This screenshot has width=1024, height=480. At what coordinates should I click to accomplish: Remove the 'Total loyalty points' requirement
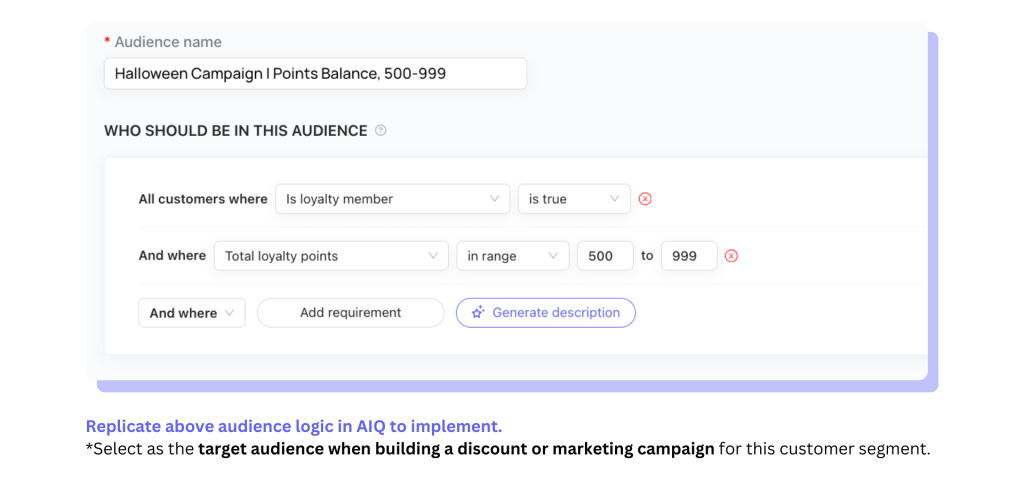tap(731, 256)
